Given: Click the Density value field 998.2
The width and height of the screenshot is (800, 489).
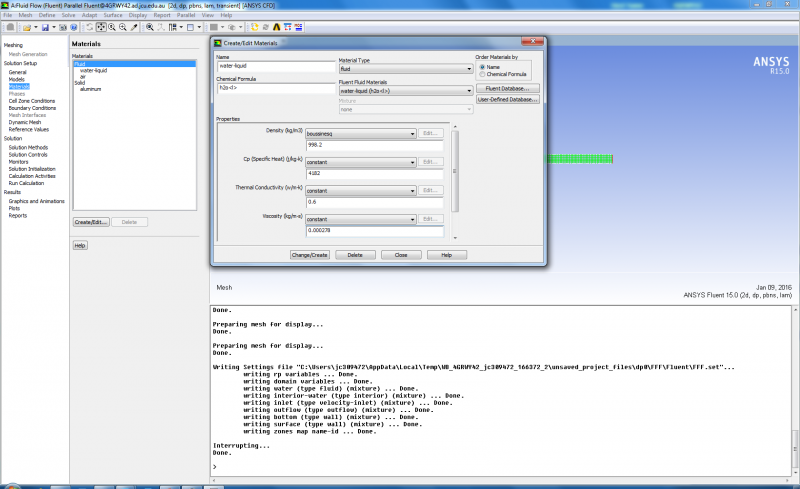Looking at the screenshot, I should 374,145.
